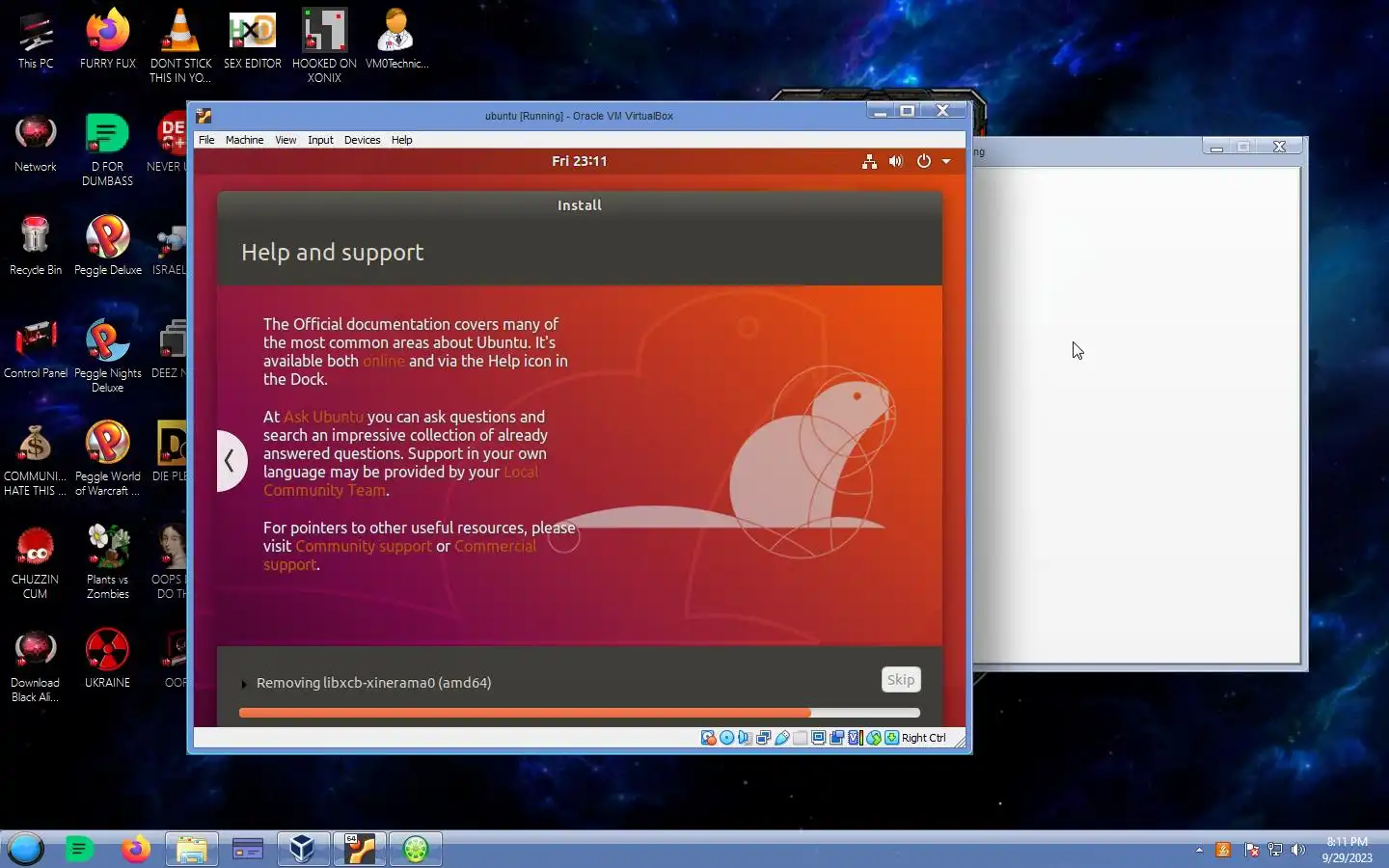This screenshot has width=1389, height=868.
Task: Expand the installation details disclosure triangle
Action: coord(244,684)
